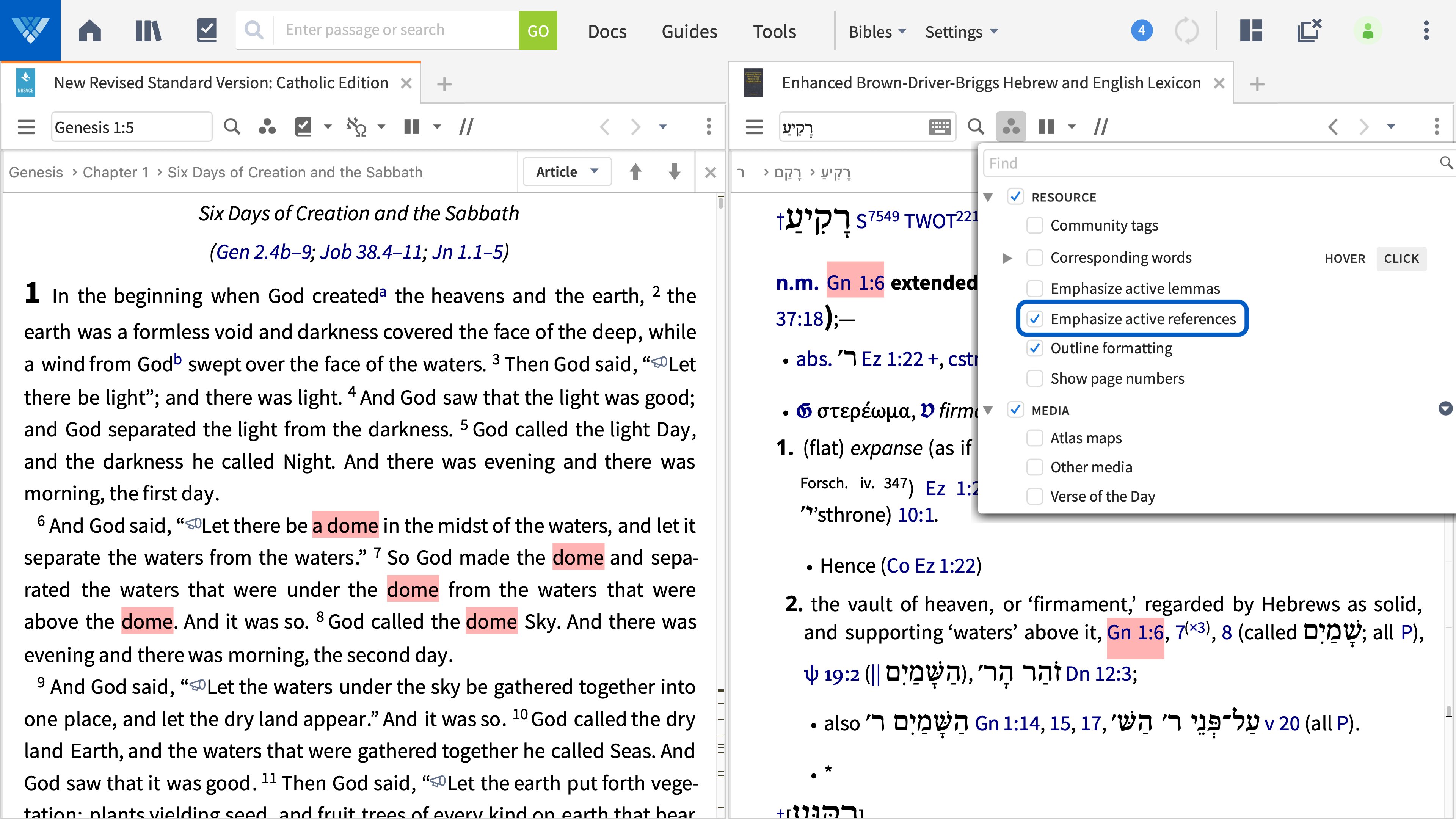The height and width of the screenshot is (819, 1456).
Task: Close the locator bar with the X
Action: coord(711,173)
